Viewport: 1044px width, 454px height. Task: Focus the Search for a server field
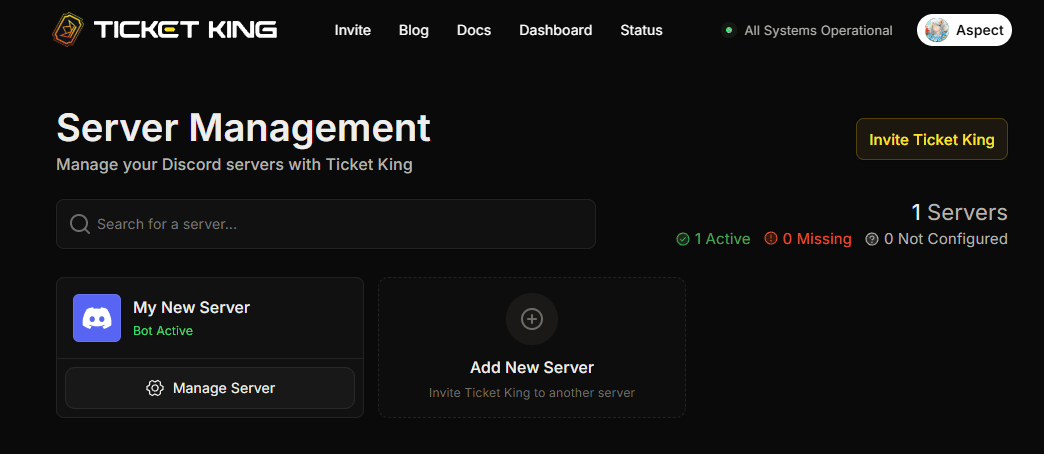point(326,224)
